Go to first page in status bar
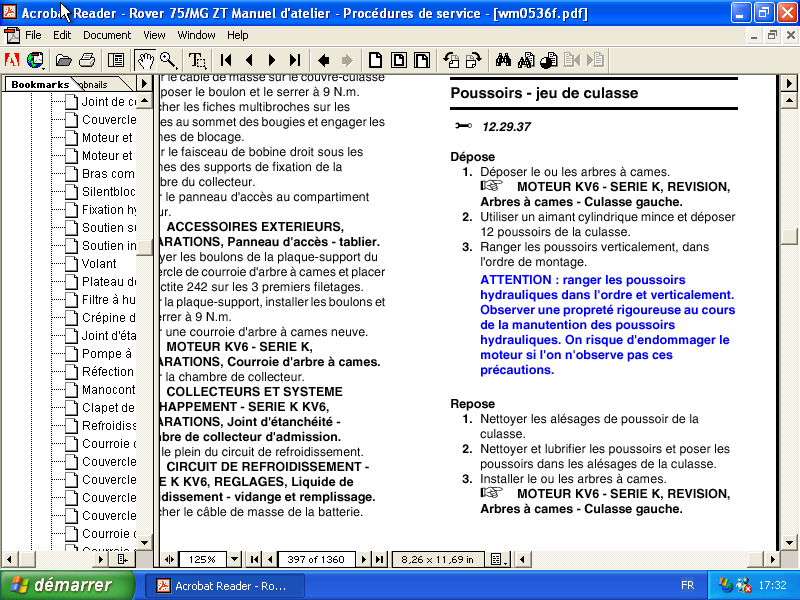Screen dimensions: 800x600 coord(254,559)
